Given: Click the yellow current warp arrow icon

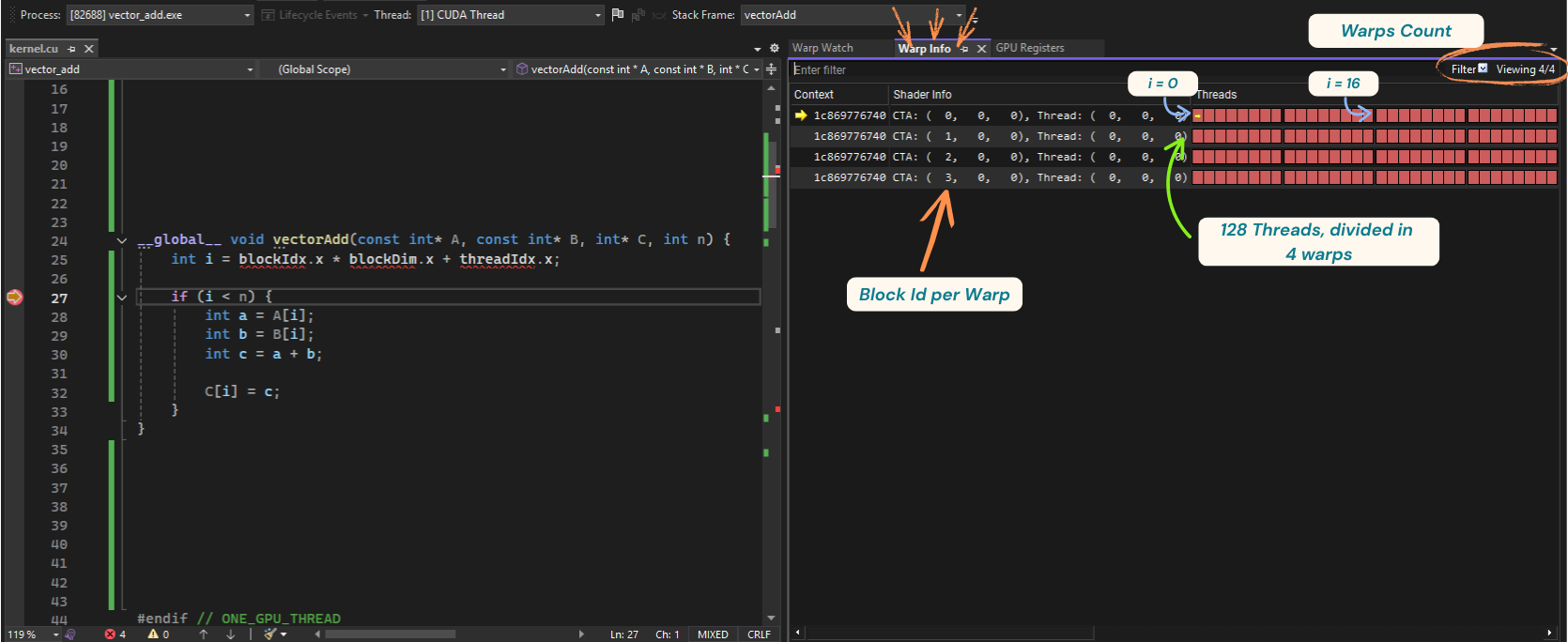Looking at the screenshot, I should (801, 115).
